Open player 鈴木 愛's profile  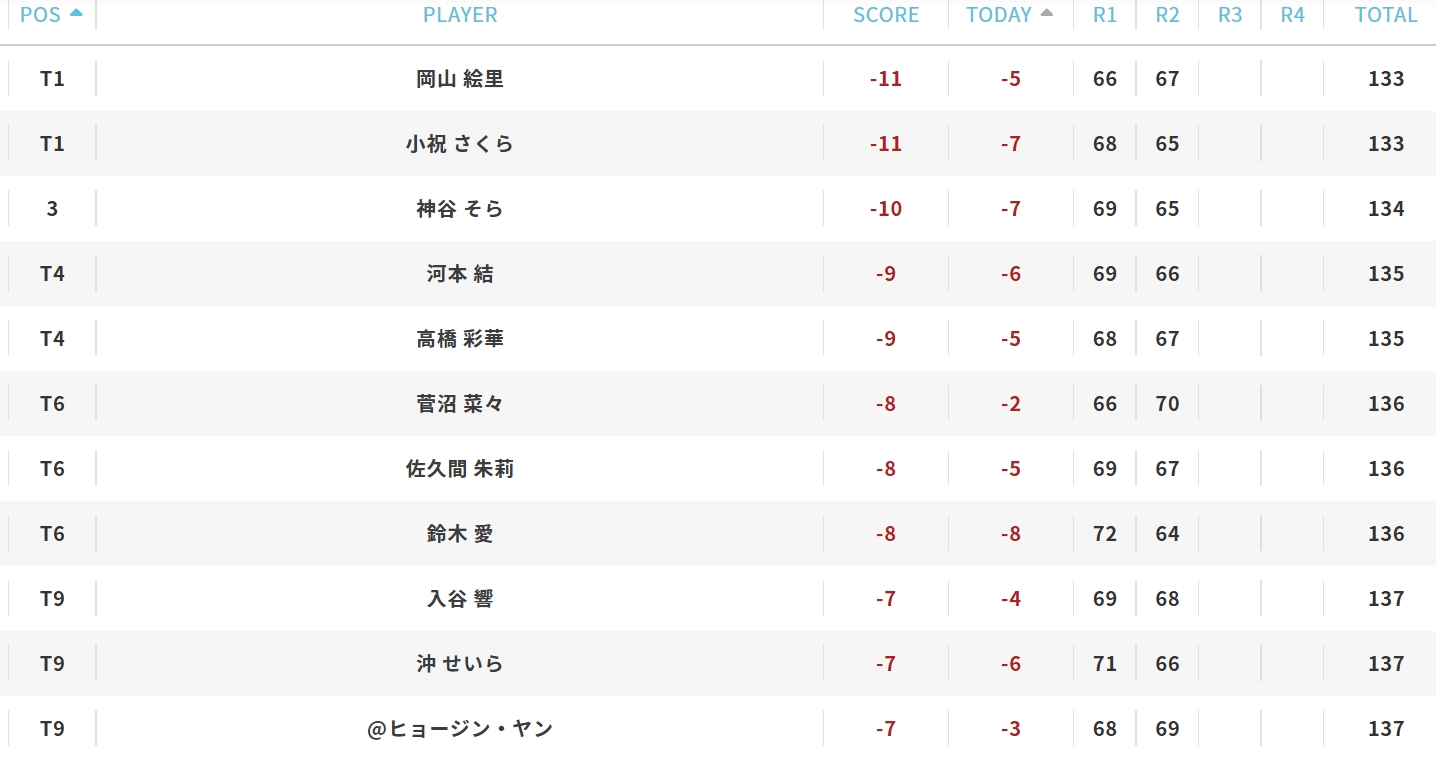[x=460, y=534]
